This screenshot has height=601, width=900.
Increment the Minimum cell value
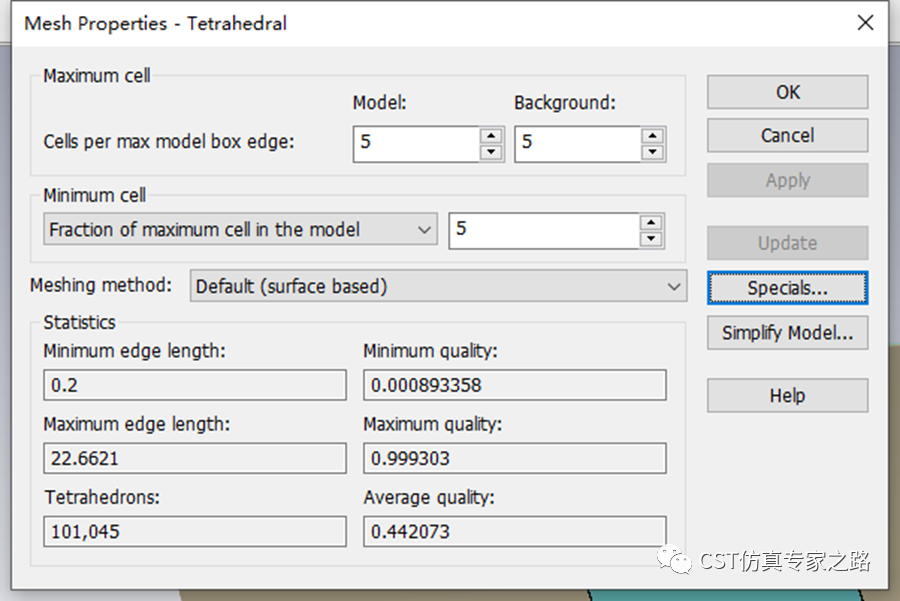653,222
